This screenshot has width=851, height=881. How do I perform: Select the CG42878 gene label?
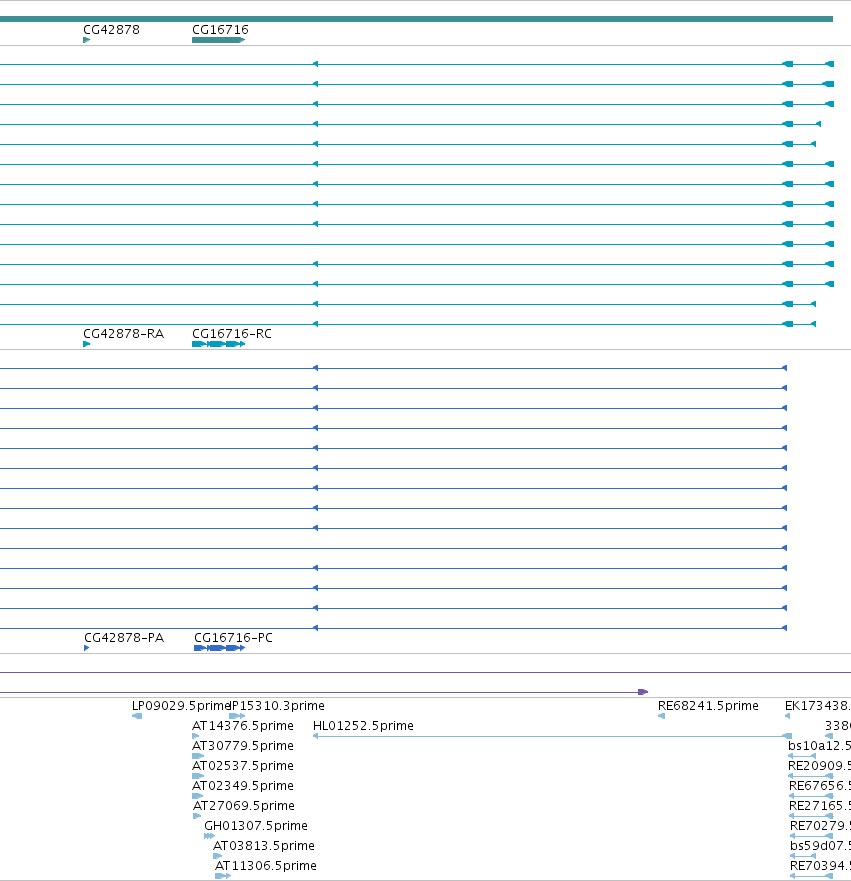point(111,30)
